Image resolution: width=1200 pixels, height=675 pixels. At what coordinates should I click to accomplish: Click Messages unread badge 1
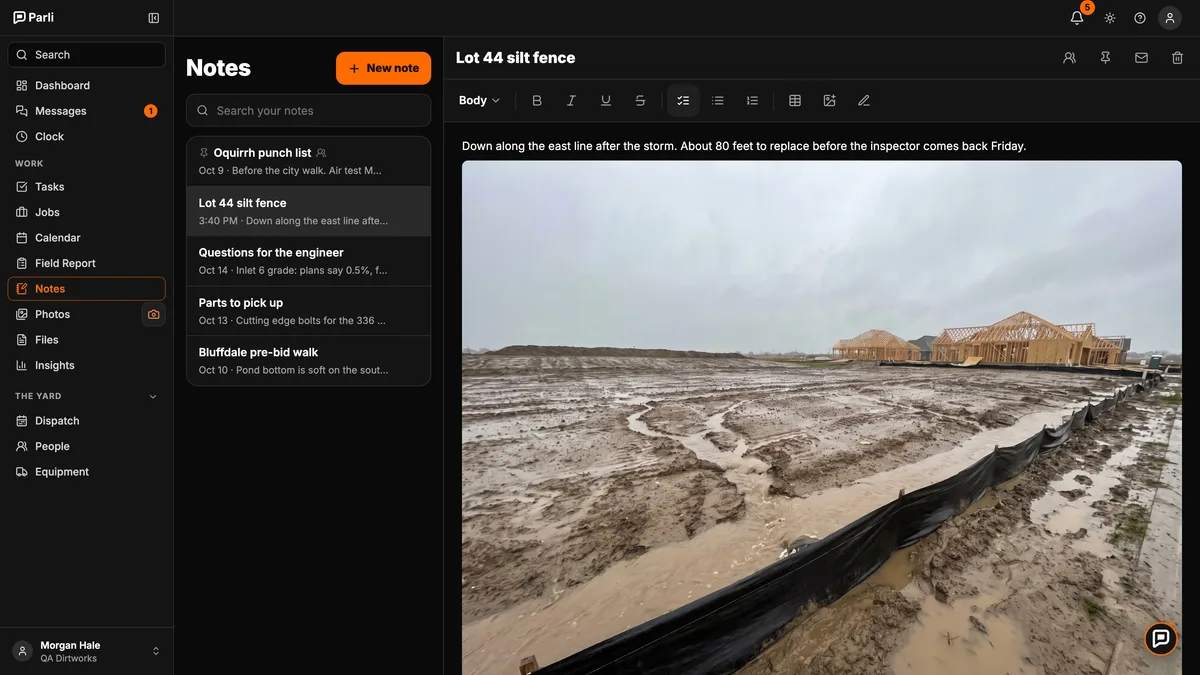point(151,111)
